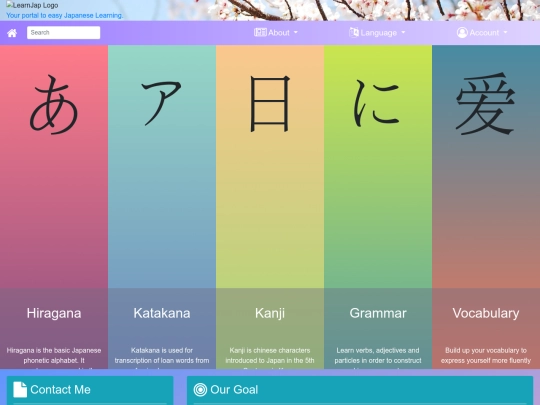Open the Kanji section title
The image size is (540, 405).
point(270,313)
